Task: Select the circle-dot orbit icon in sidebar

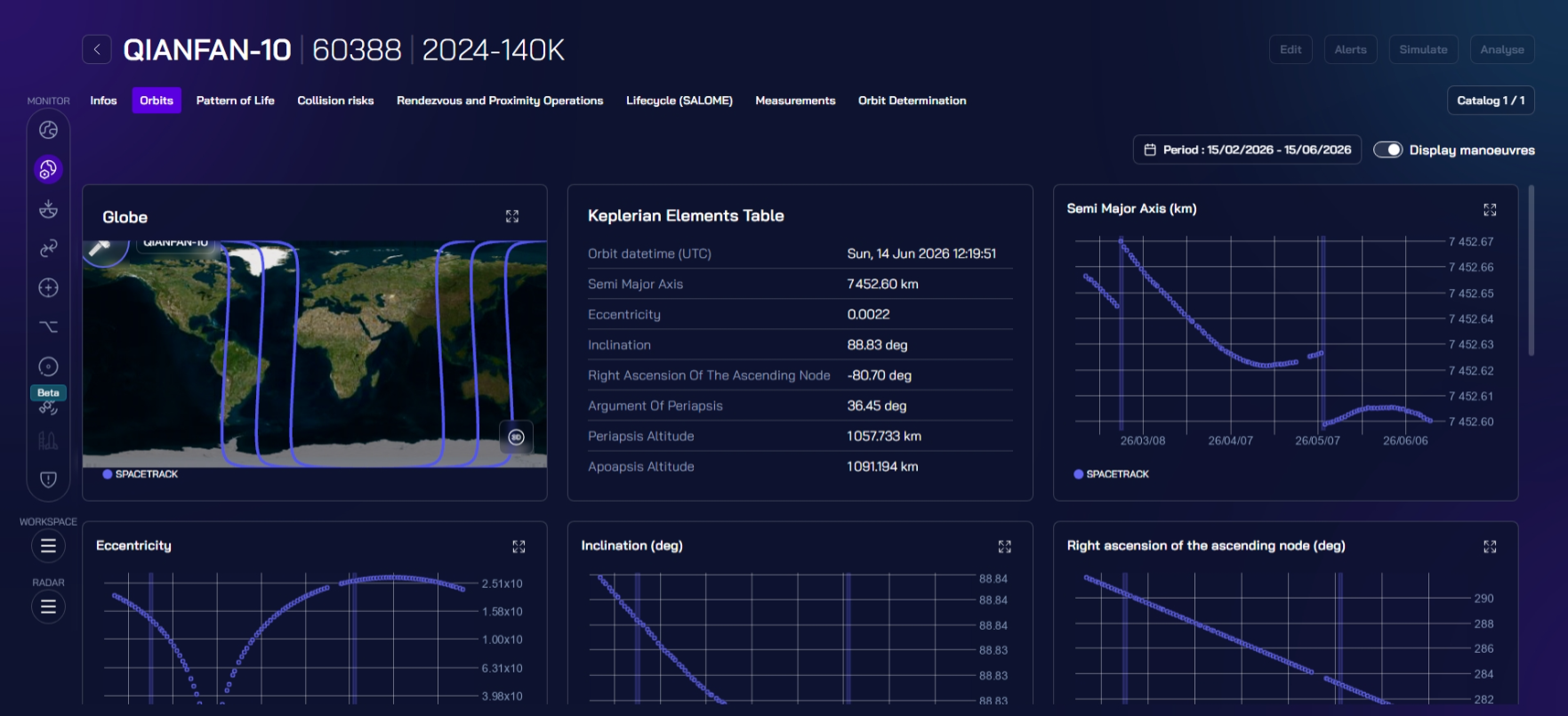Action: 48,366
